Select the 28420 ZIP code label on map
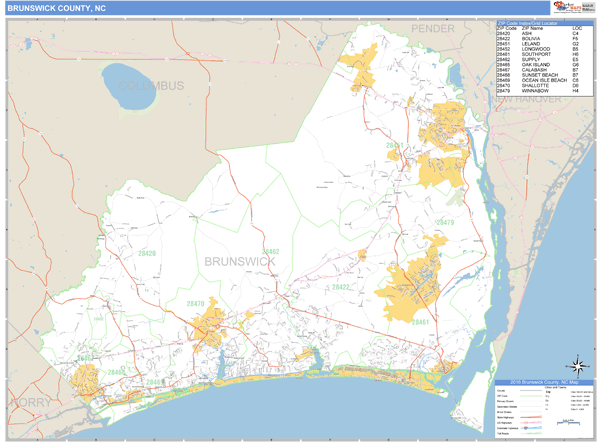 click(x=147, y=254)
